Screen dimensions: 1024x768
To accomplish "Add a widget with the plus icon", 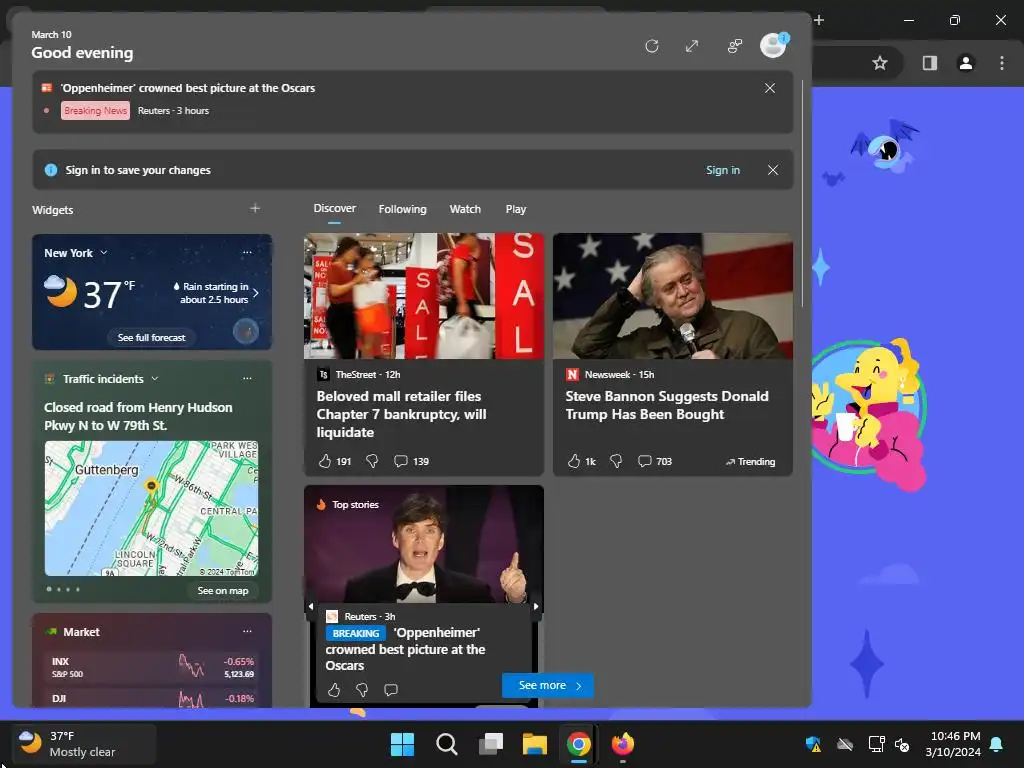I will point(255,208).
